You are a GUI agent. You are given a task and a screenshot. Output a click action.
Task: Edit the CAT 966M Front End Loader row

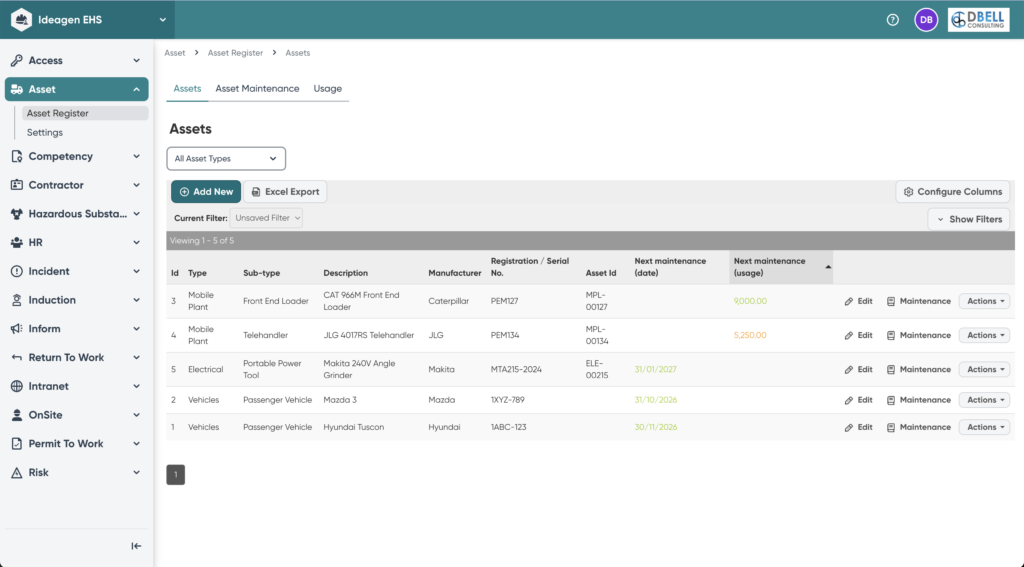click(x=858, y=301)
